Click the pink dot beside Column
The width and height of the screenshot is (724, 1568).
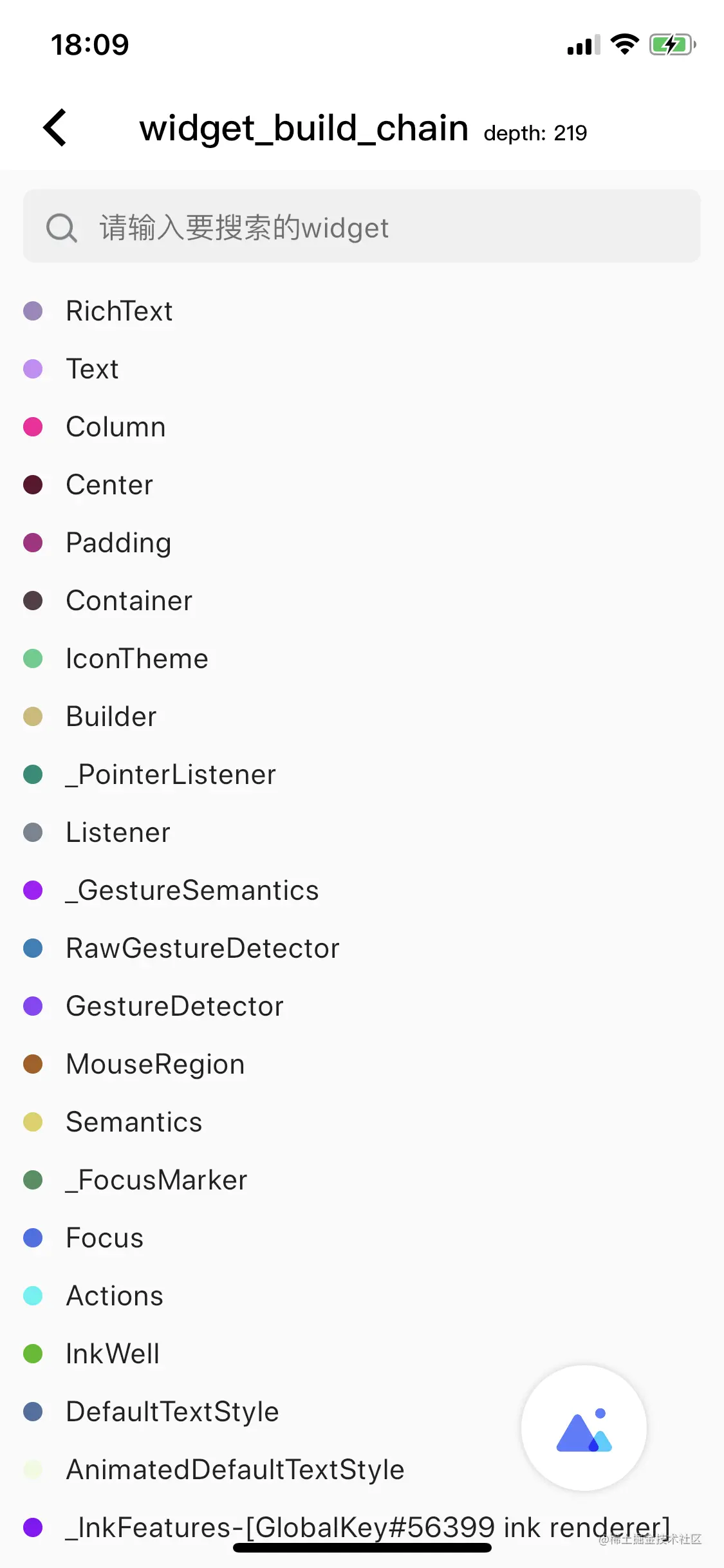[x=33, y=427]
